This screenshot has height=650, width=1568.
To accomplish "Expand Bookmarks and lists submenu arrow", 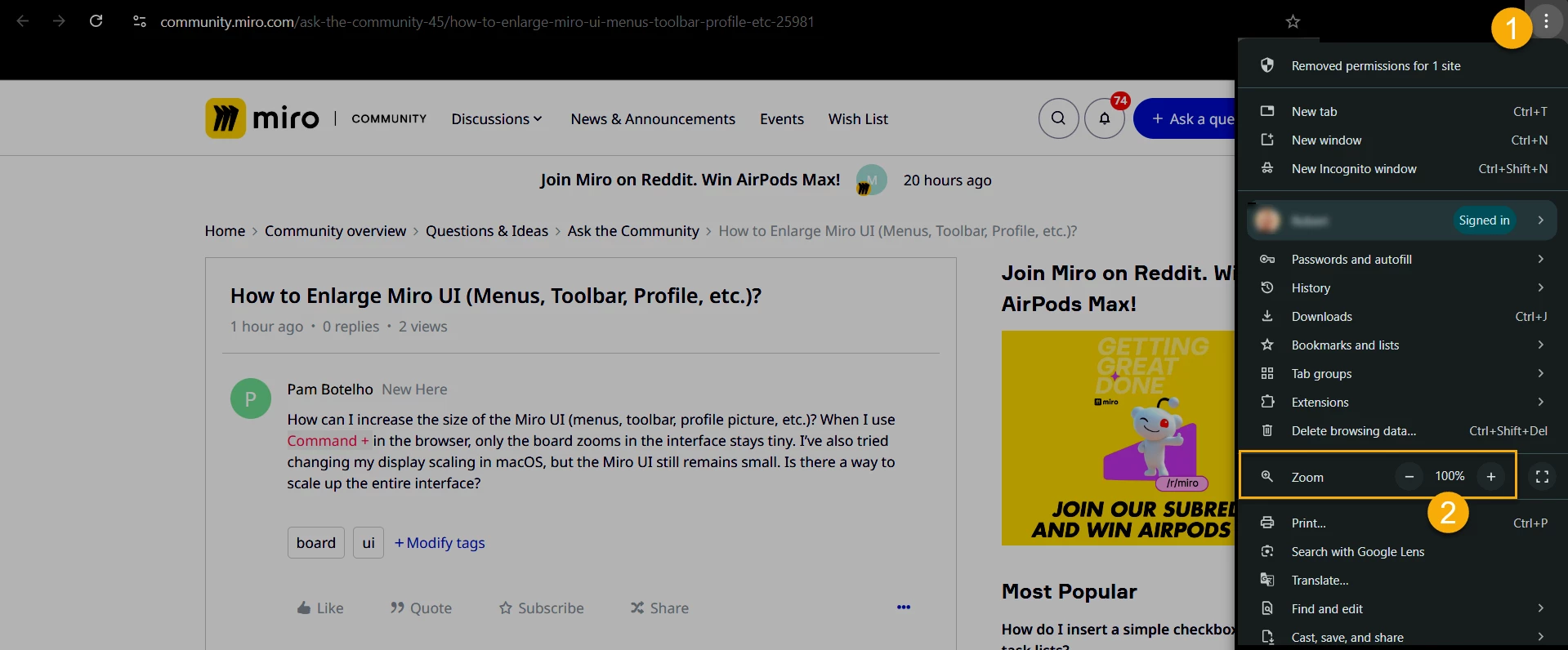I will click(x=1540, y=345).
